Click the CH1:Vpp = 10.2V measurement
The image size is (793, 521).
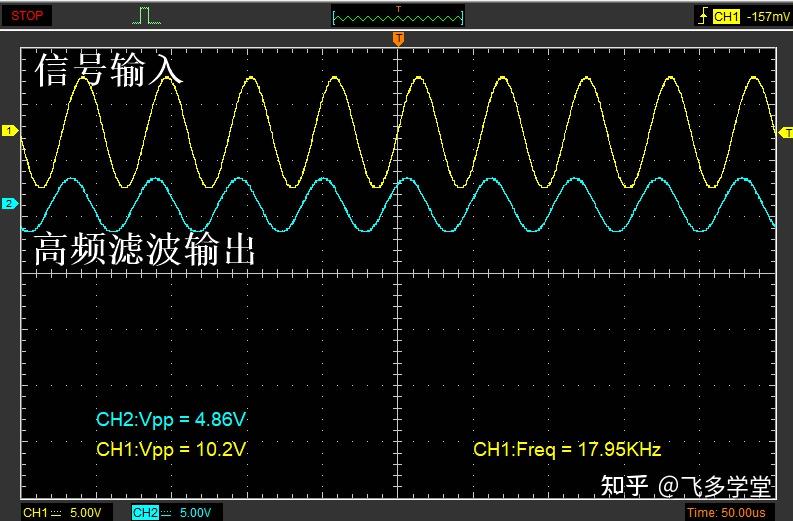pos(171,449)
